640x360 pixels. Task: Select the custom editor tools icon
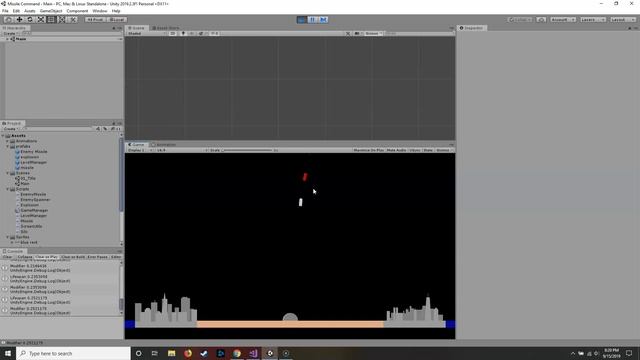(73, 20)
